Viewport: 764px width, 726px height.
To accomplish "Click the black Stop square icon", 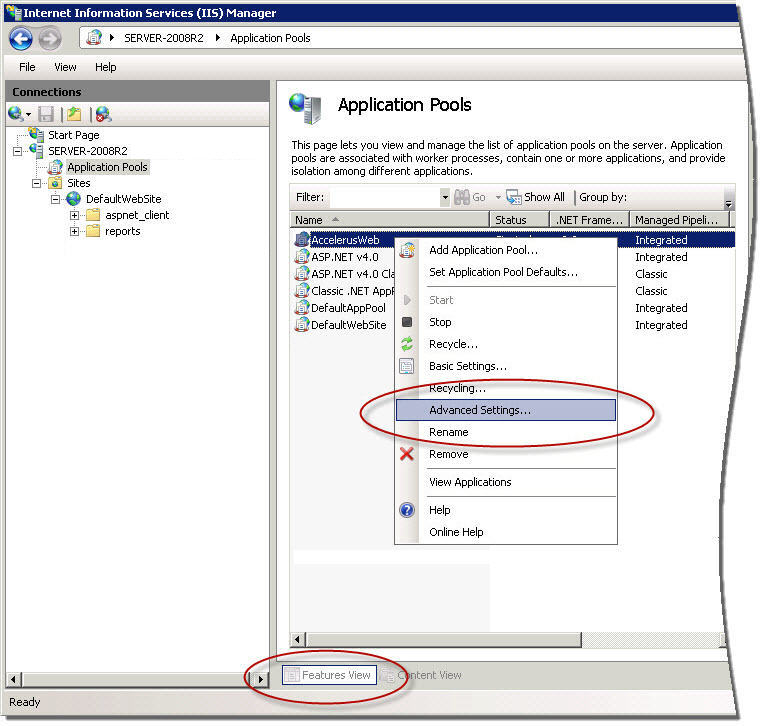I will (407, 322).
